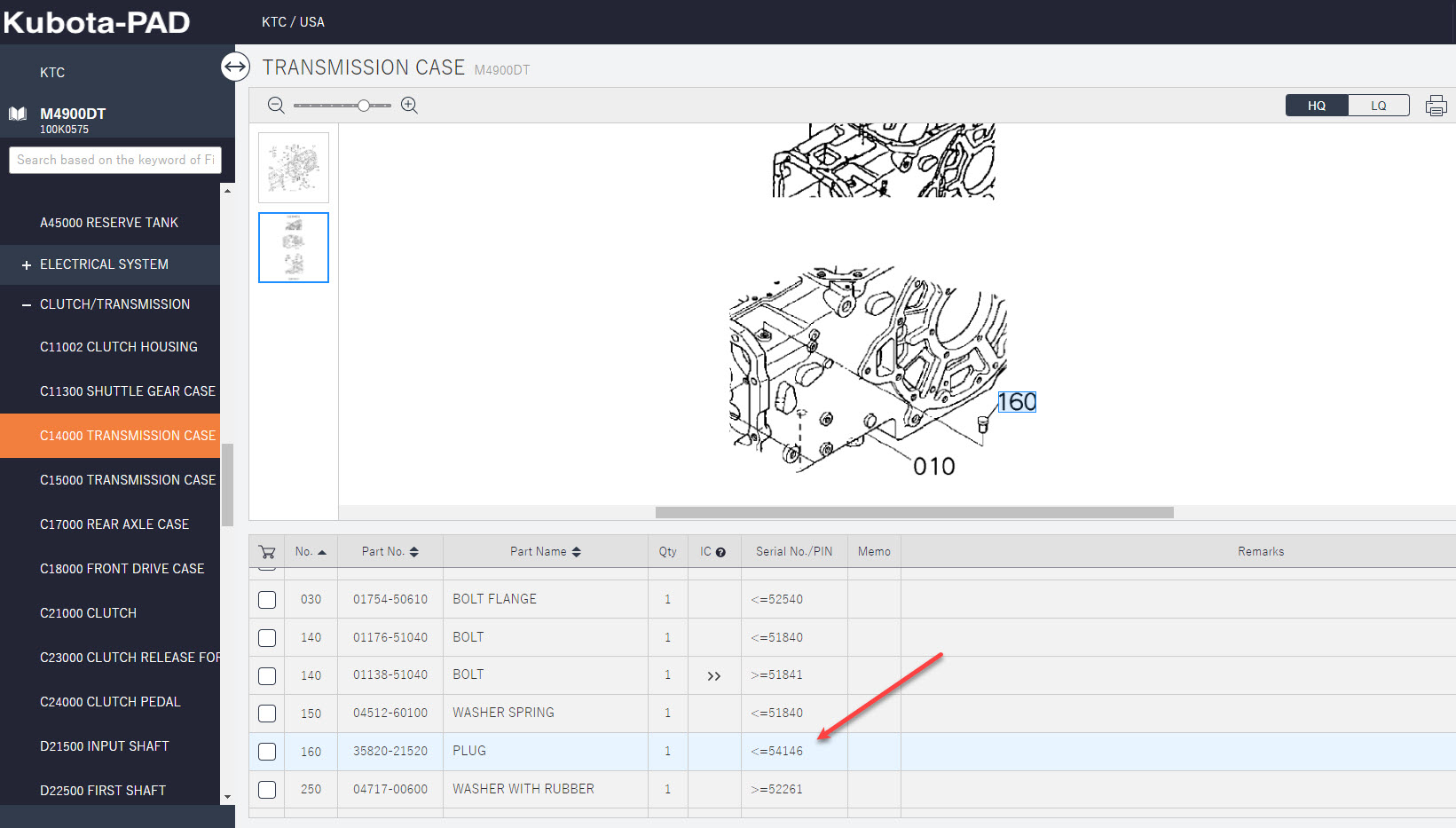Image resolution: width=1456 pixels, height=828 pixels.
Task: Click the Kubota-PAD logo
Action: click(96, 22)
